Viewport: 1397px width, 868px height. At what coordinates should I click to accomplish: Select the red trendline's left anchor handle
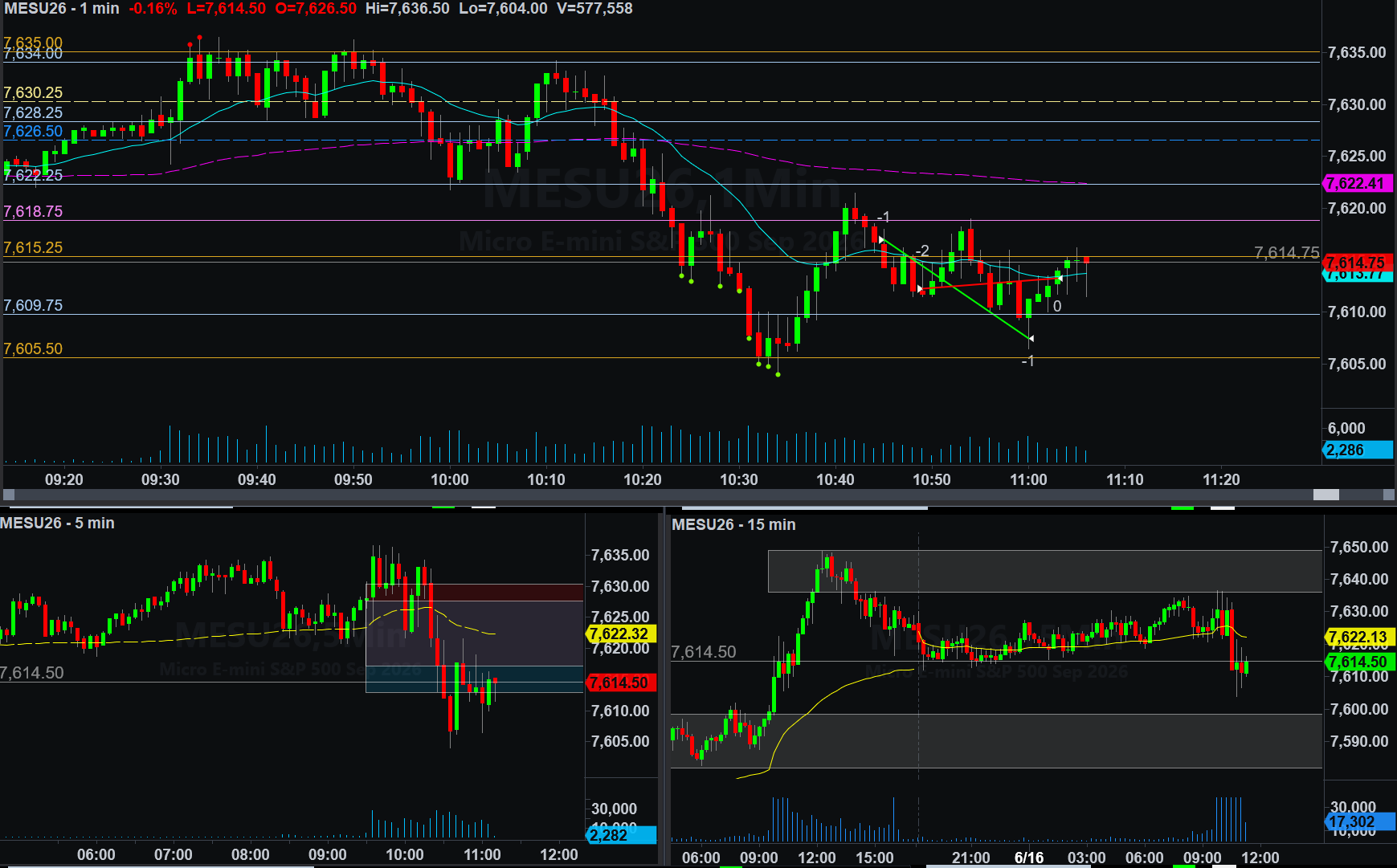tap(920, 288)
